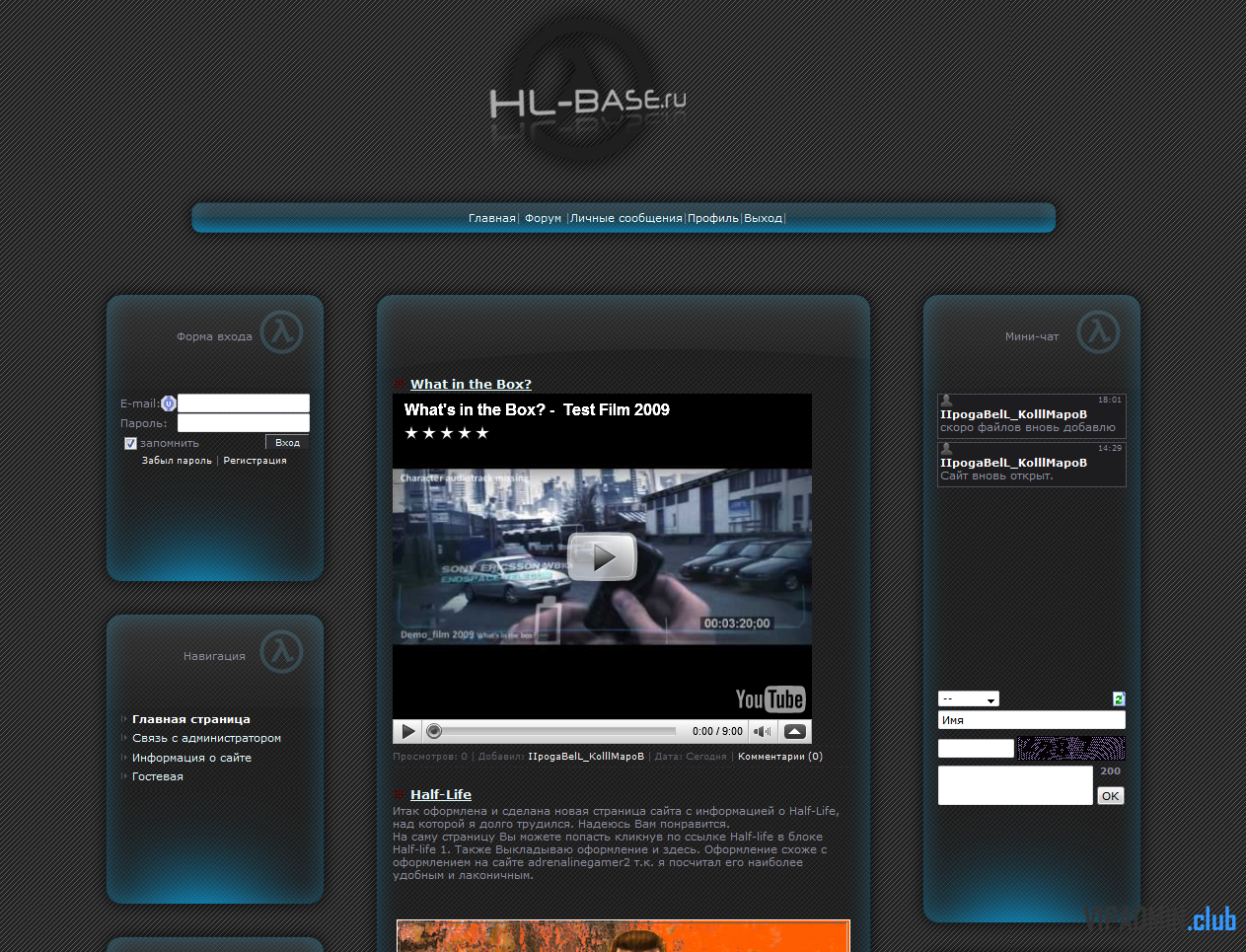Screen dimensions: 1246x952
Task: Click the large play overlay on video
Action: (x=602, y=557)
